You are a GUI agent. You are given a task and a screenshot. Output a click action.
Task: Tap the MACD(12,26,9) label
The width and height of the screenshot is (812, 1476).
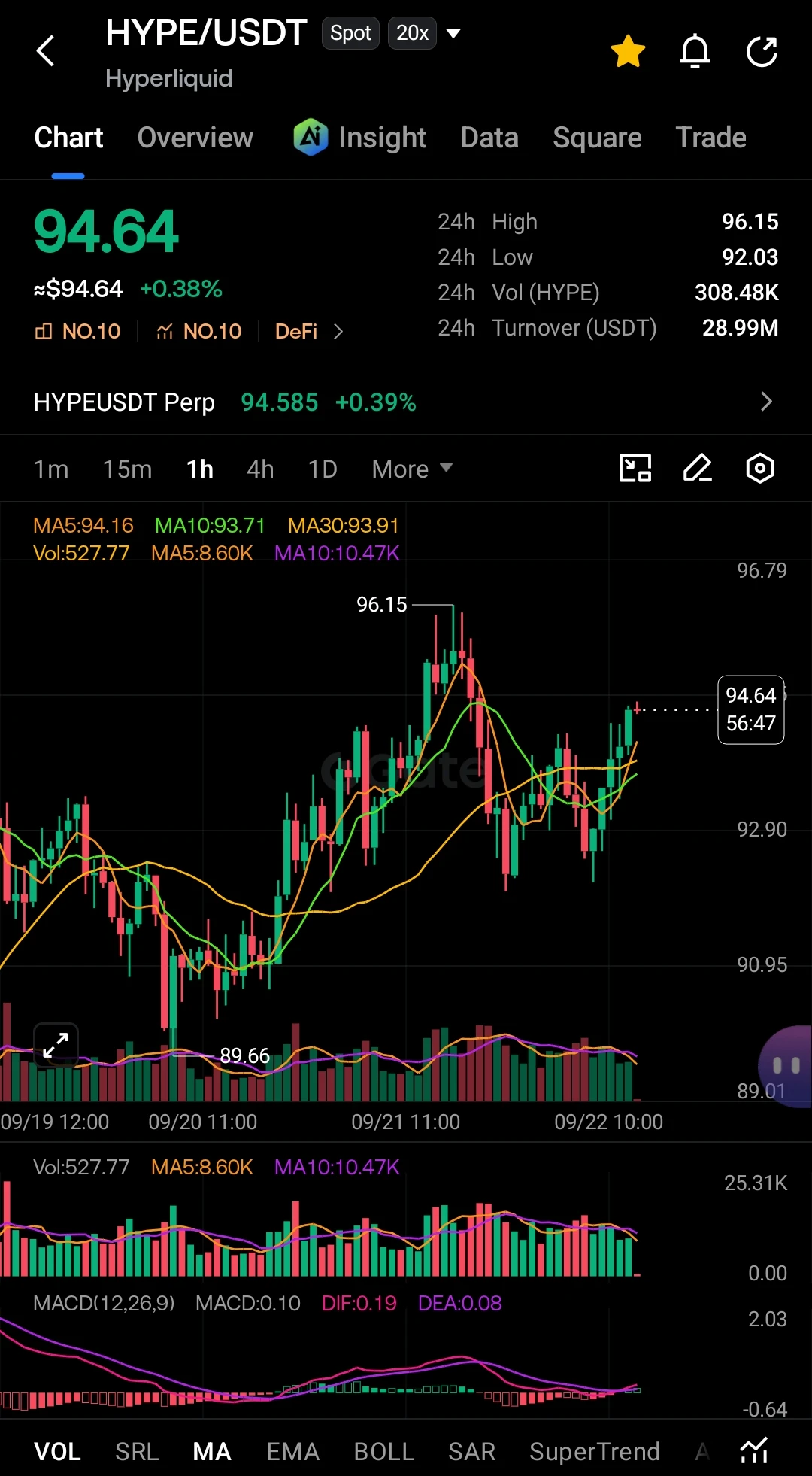tap(104, 1304)
